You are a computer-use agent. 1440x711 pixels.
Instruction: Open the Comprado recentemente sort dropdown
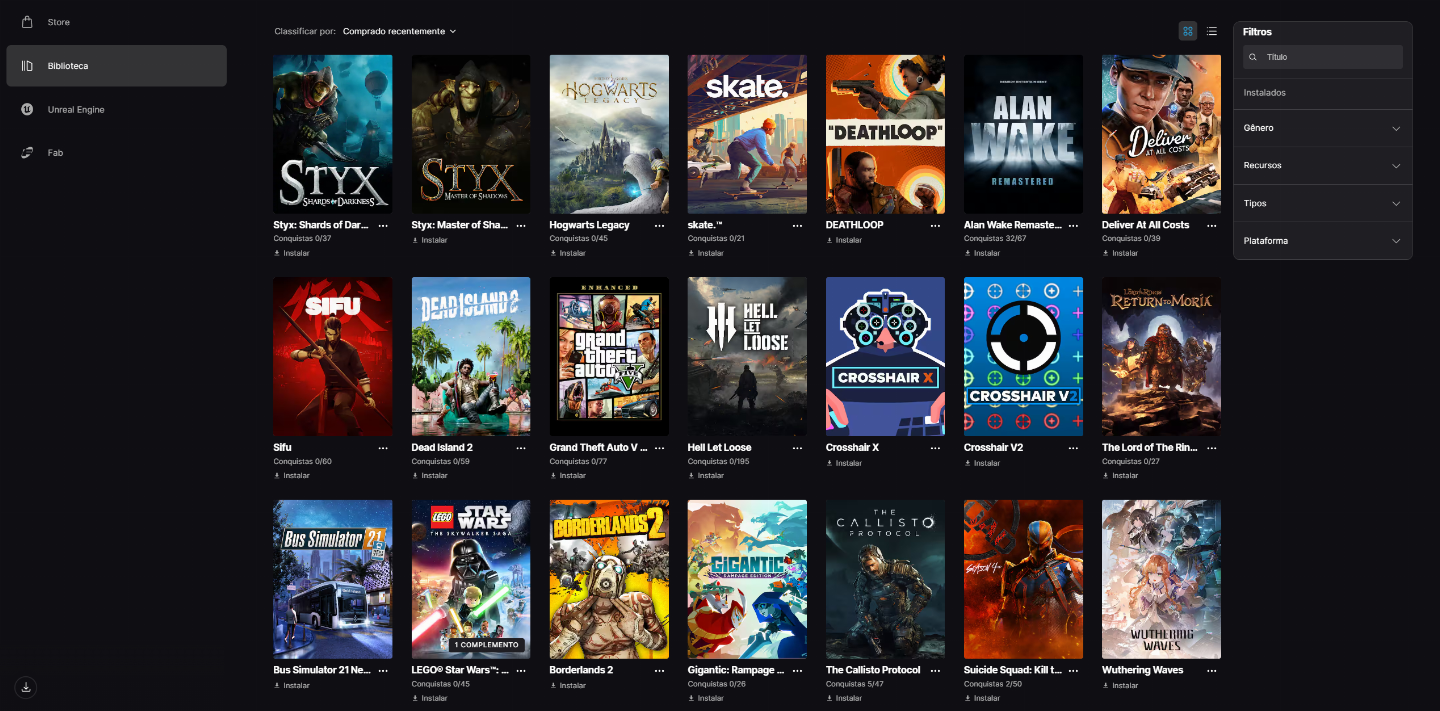399,31
